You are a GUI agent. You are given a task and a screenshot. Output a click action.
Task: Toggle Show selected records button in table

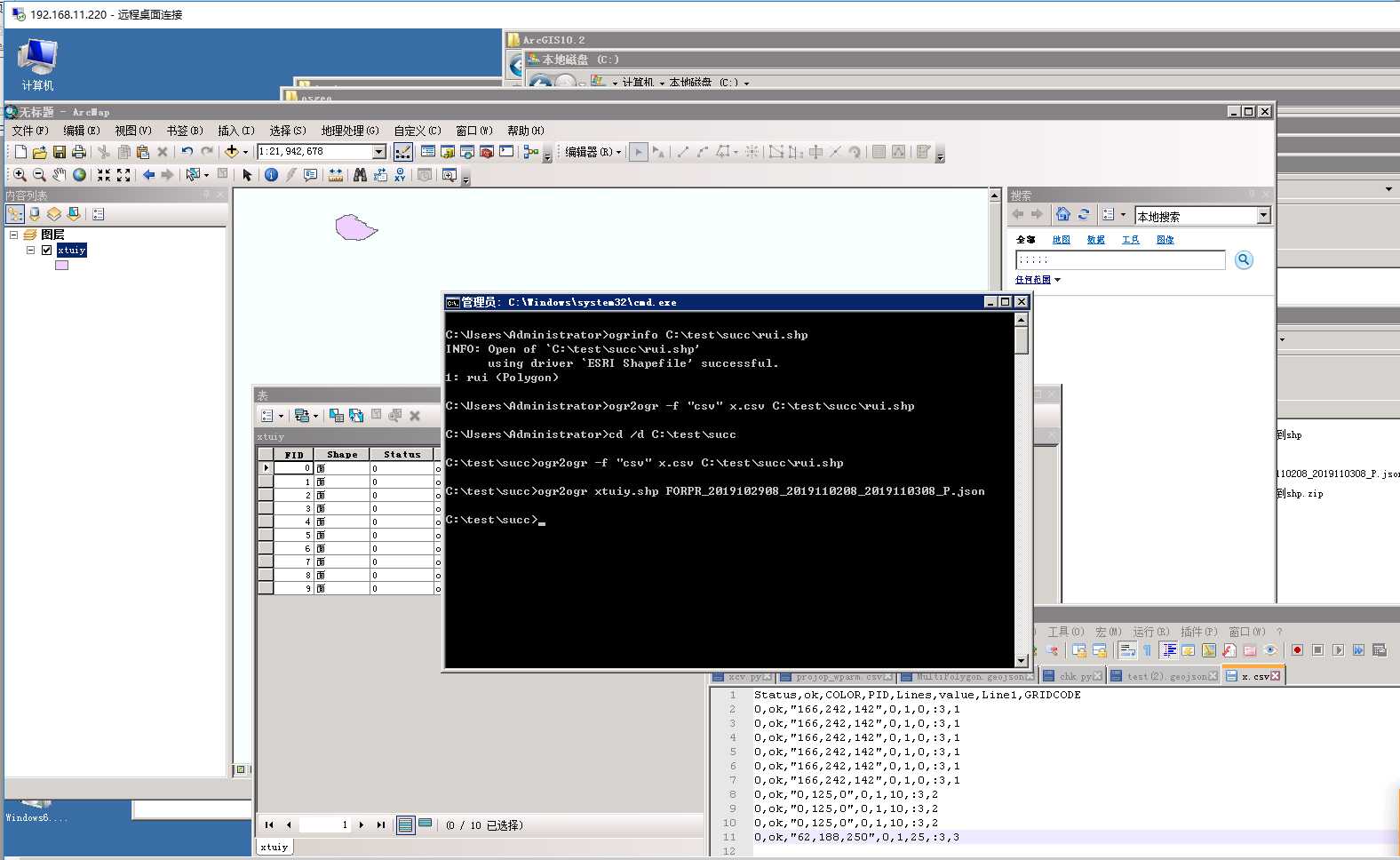pos(425,824)
